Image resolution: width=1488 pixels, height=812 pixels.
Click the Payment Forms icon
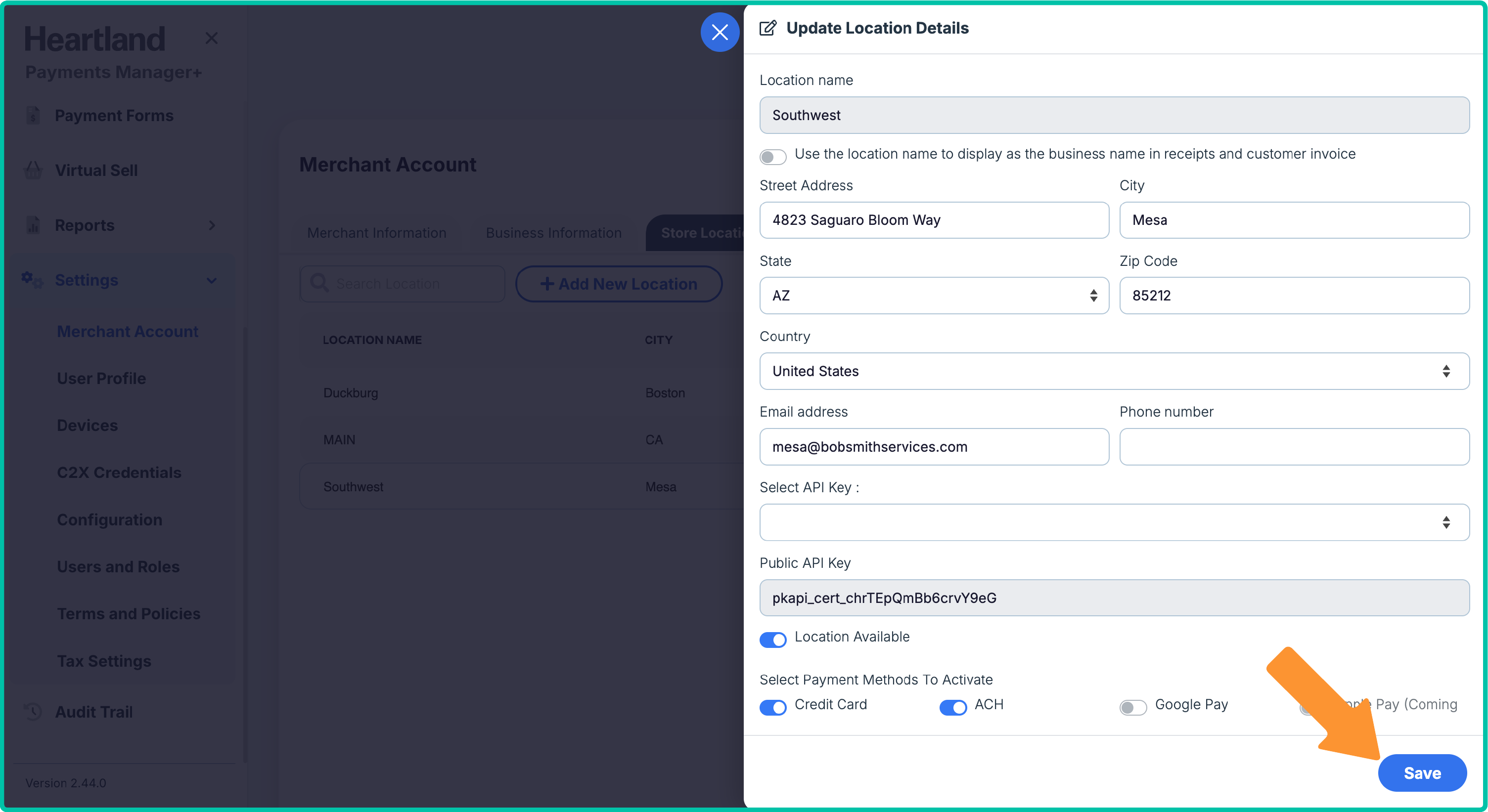[34, 116]
